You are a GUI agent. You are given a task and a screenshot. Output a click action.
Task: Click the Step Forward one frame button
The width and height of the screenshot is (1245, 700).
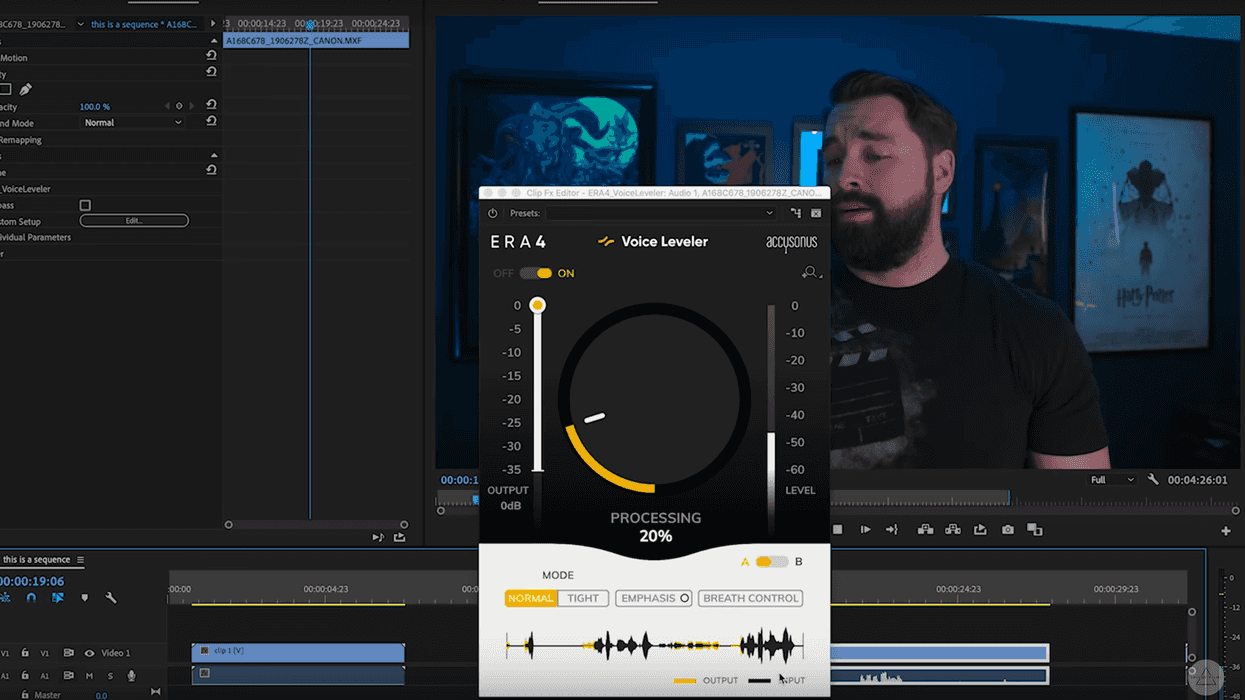pos(865,530)
